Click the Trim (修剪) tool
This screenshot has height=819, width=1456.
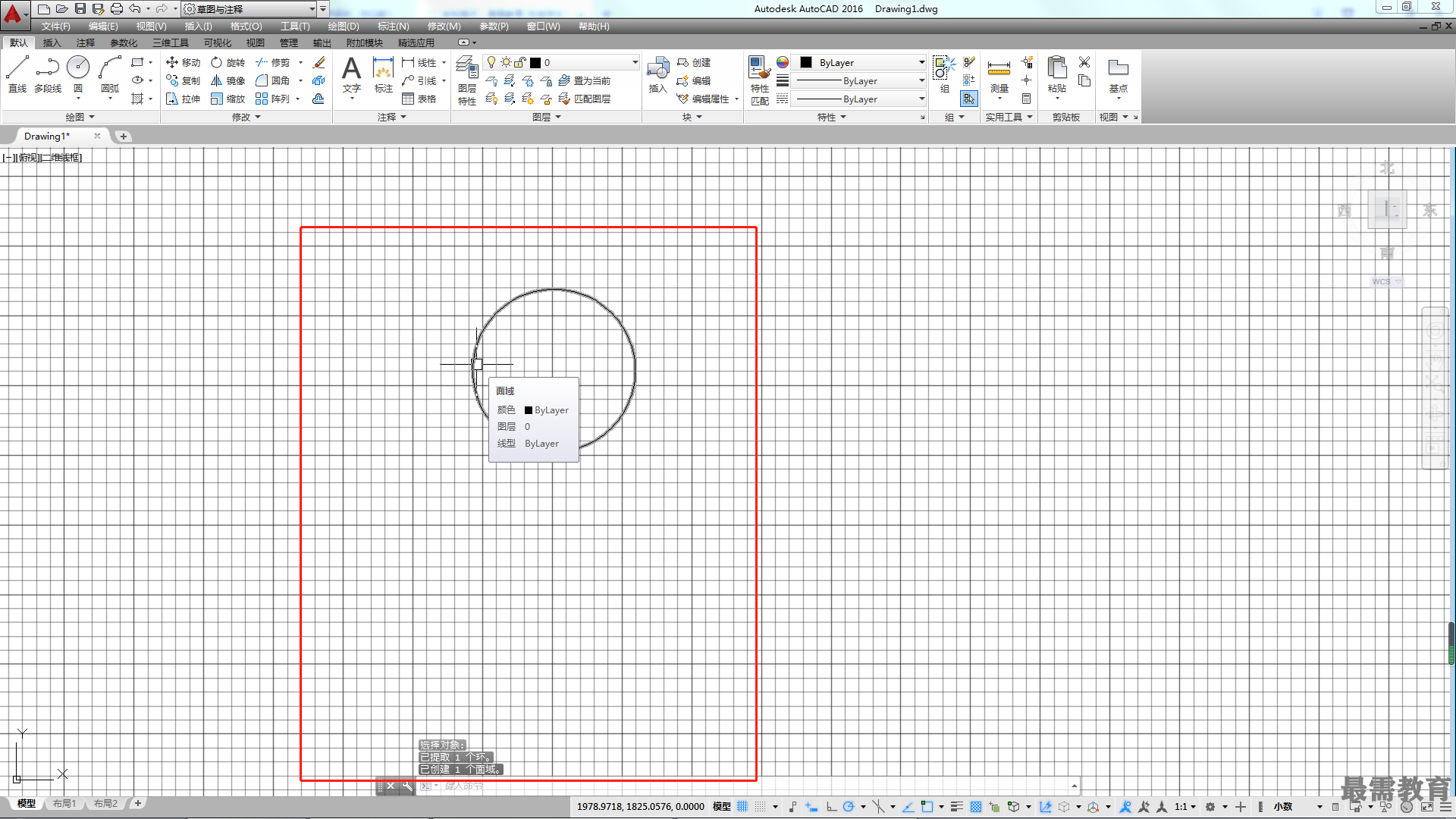[x=272, y=62]
